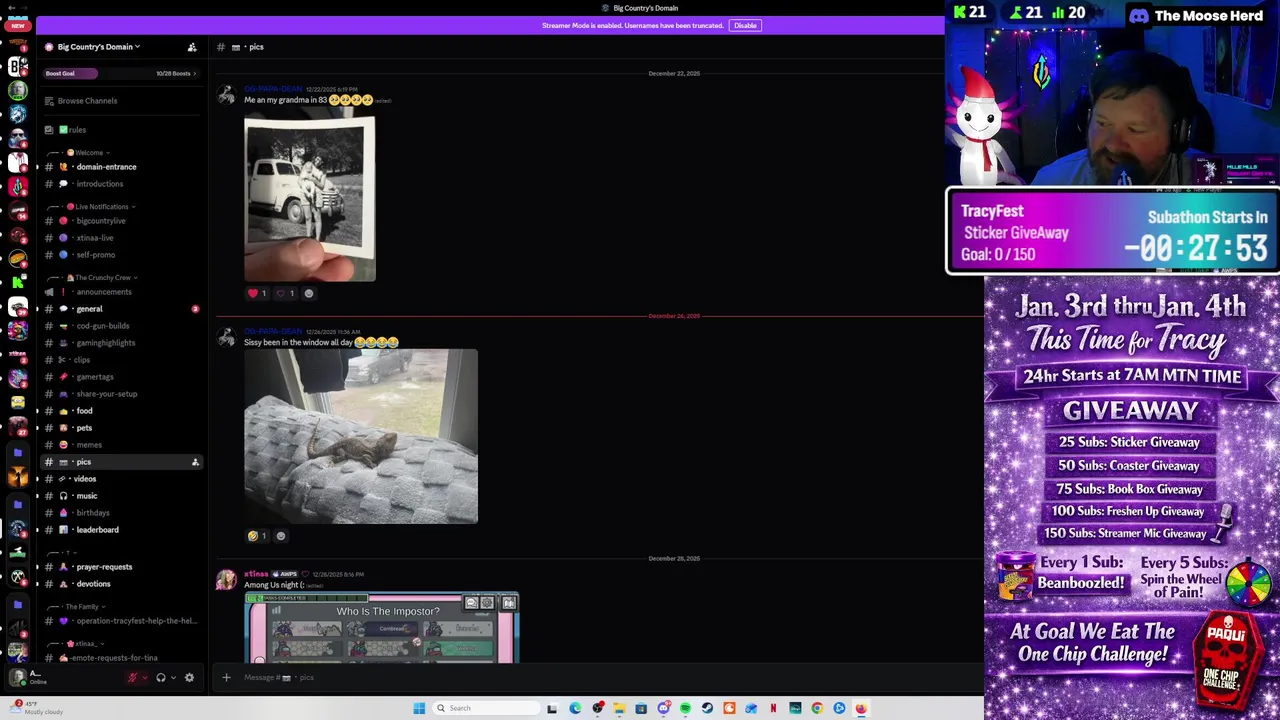The image size is (1280, 720).
Task: Open File Explorer from the taskbar
Action: (619, 708)
